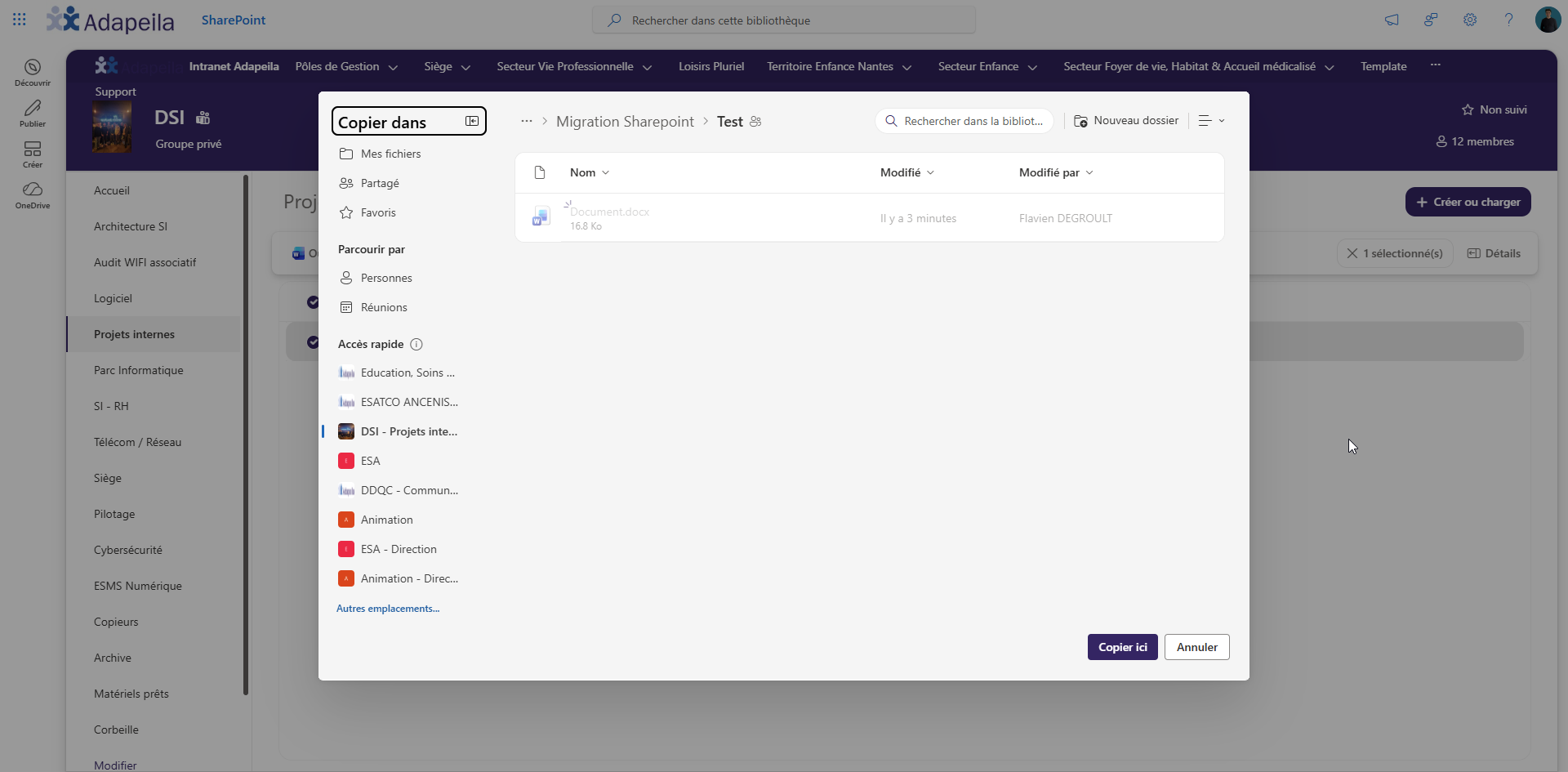Collapse the Copier dans panel icon
The image size is (1568, 772).
point(472,121)
